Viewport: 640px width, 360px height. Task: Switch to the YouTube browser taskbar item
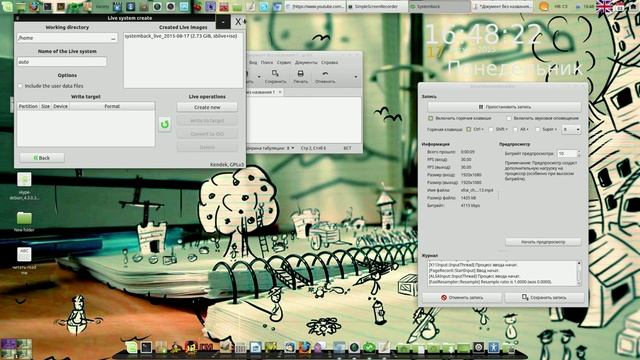[x=315, y=6]
